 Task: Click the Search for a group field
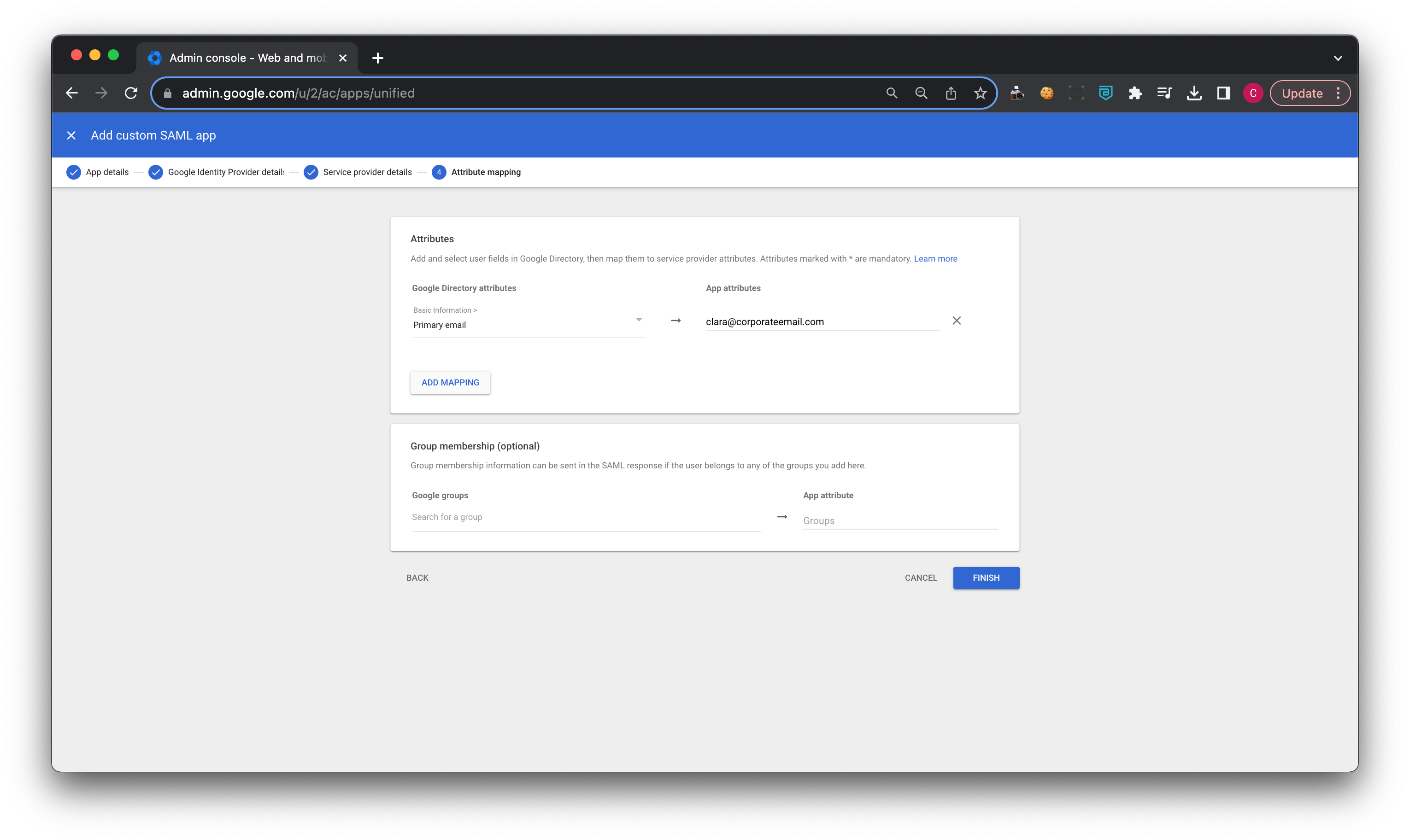click(586, 517)
